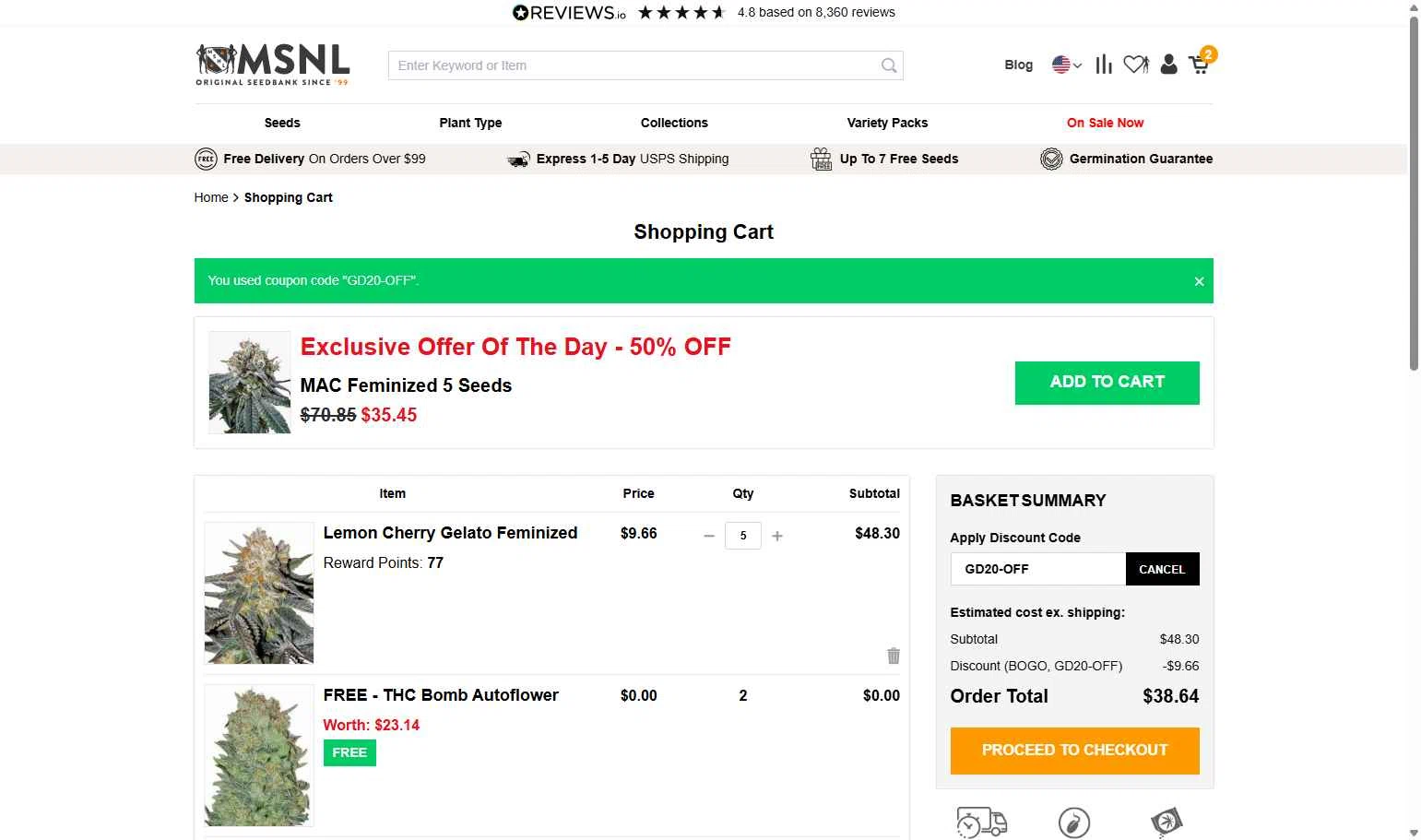Click the Worth: $23.14 text
Screen dimensions: 1421x840
point(371,725)
